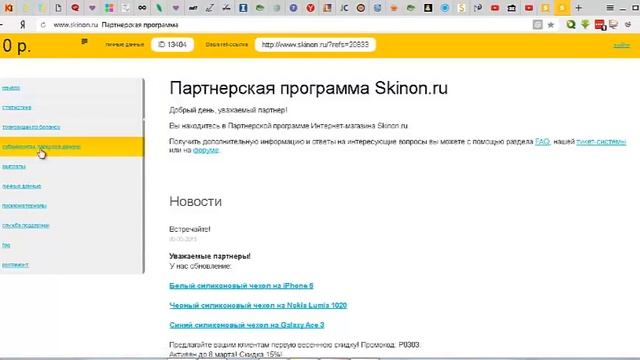
Task: Open a new browser tab with plus
Action: [578, 8]
